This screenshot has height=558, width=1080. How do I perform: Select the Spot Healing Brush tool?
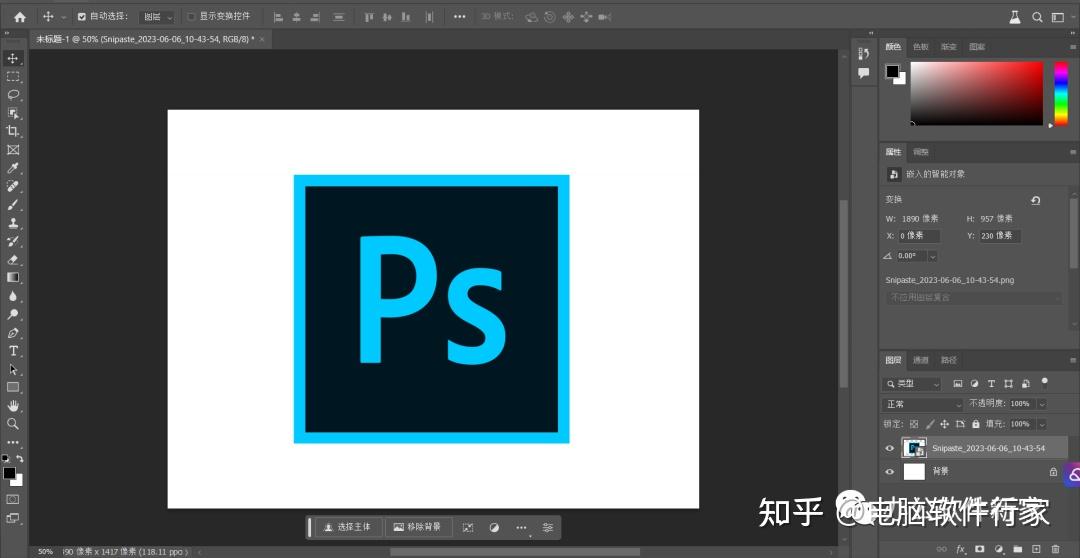click(12, 186)
